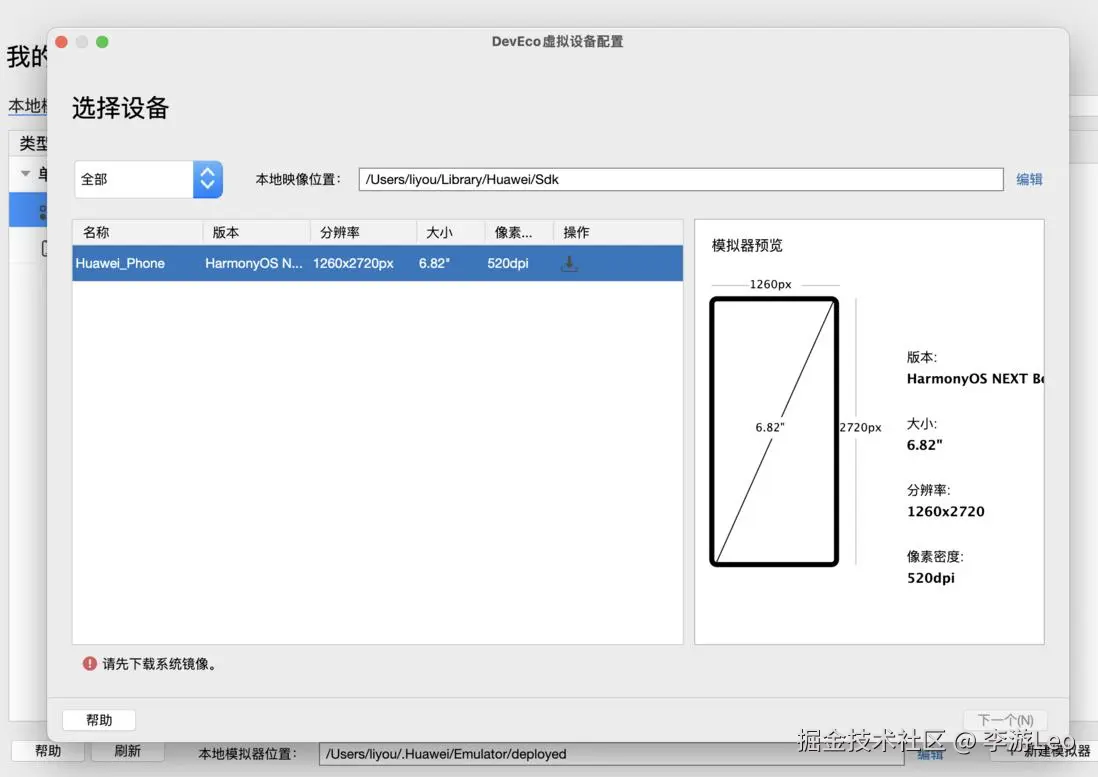Screen dimensions: 1098x777
Task: Click the 520dpi cell in device row
Action: pos(508,263)
